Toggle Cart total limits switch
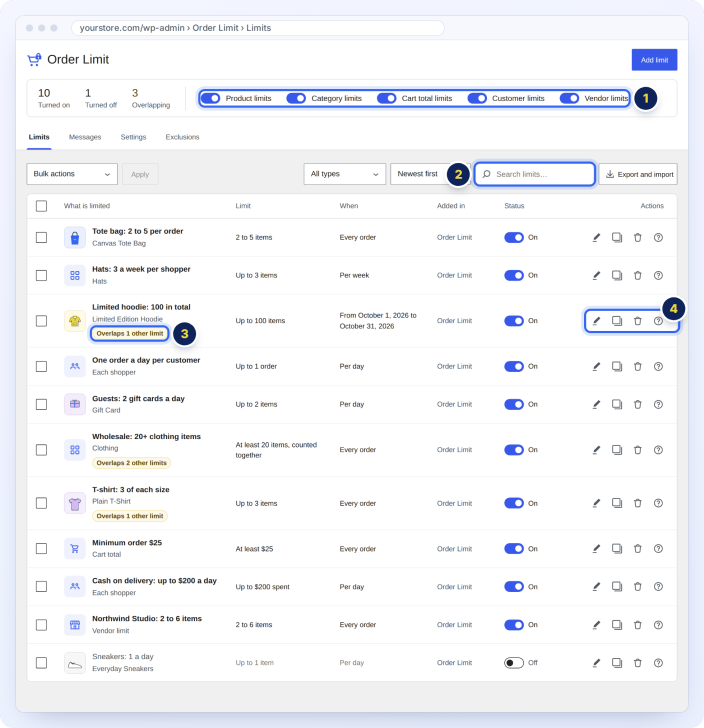This screenshot has width=704, height=728. click(x=386, y=98)
